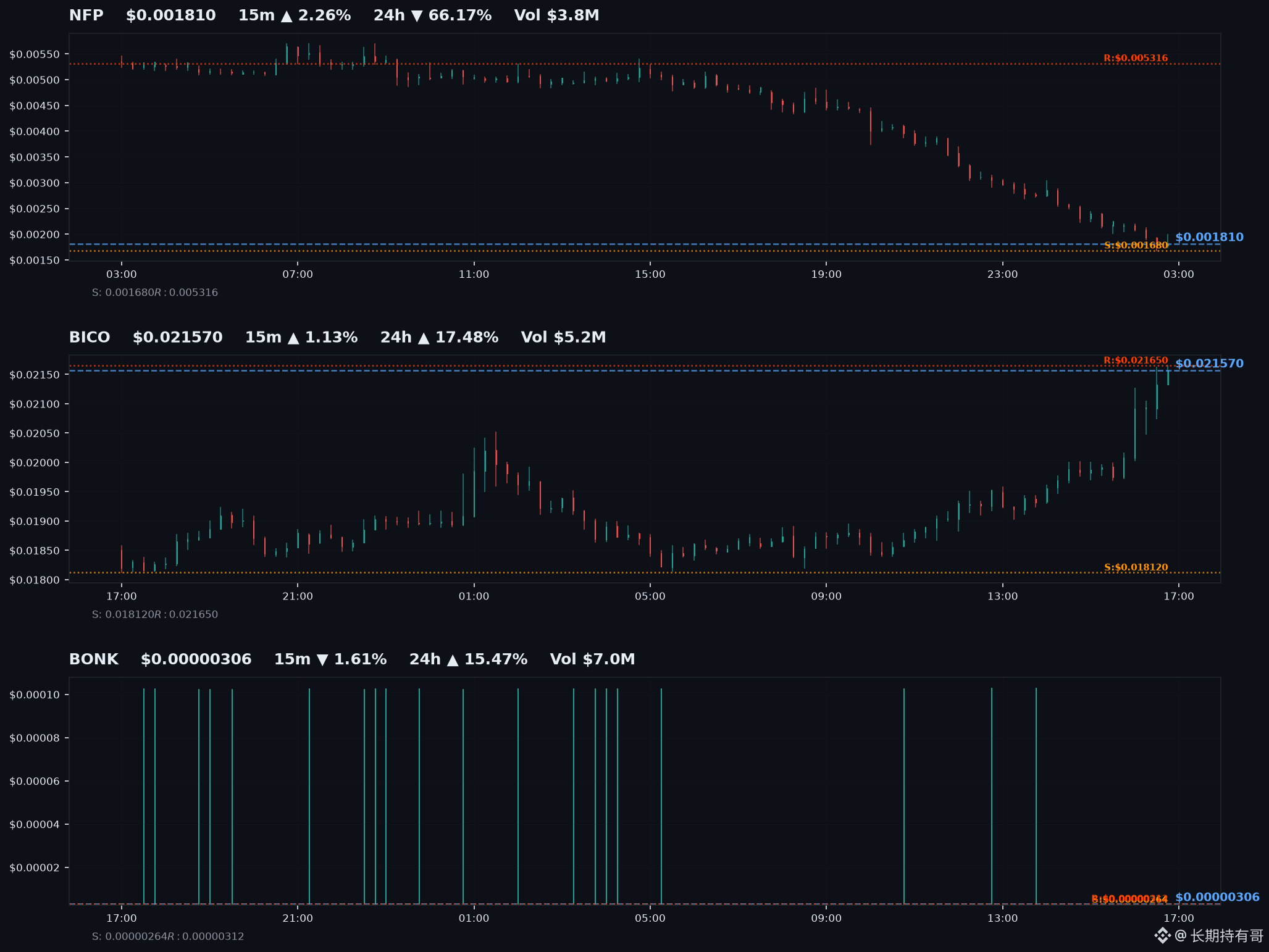Click NFP's 15m ▲ 2.26% change
Viewport: 1269px width, 952px height.
[295, 15]
